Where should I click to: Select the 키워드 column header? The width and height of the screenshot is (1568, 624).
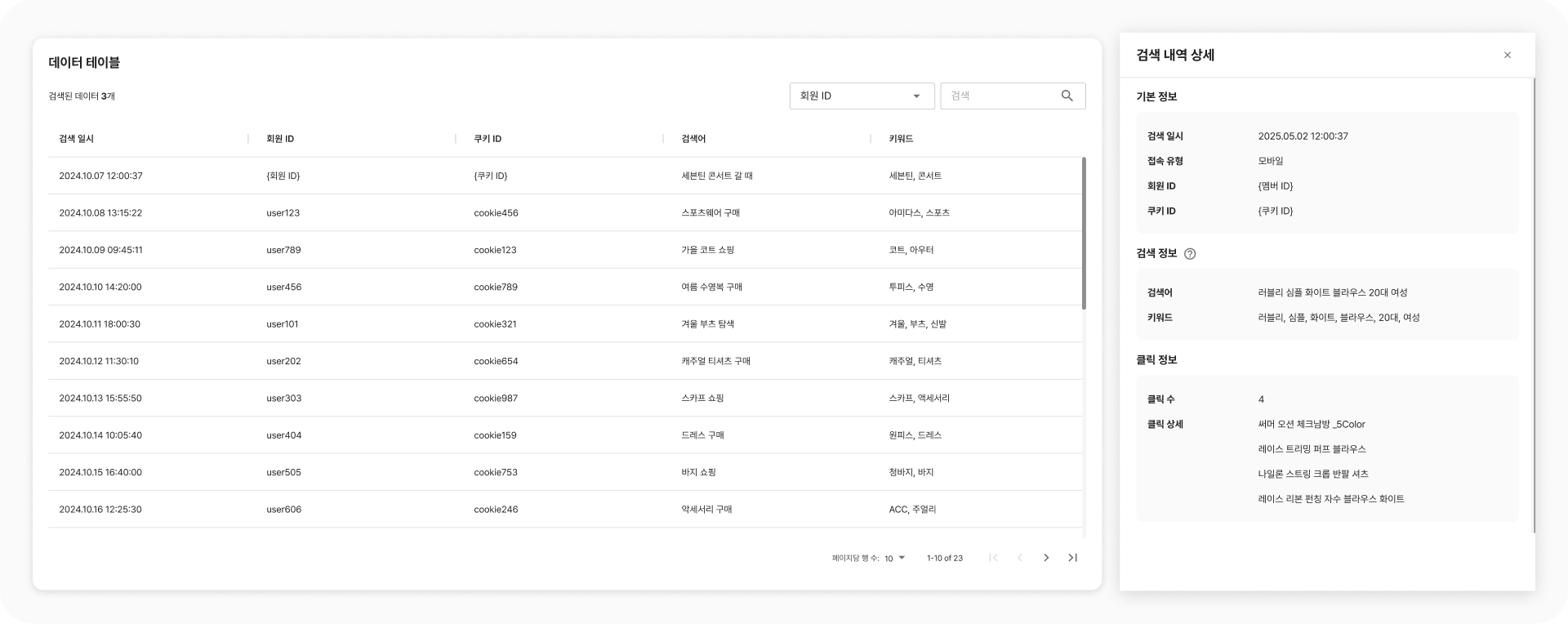(901, 139)
